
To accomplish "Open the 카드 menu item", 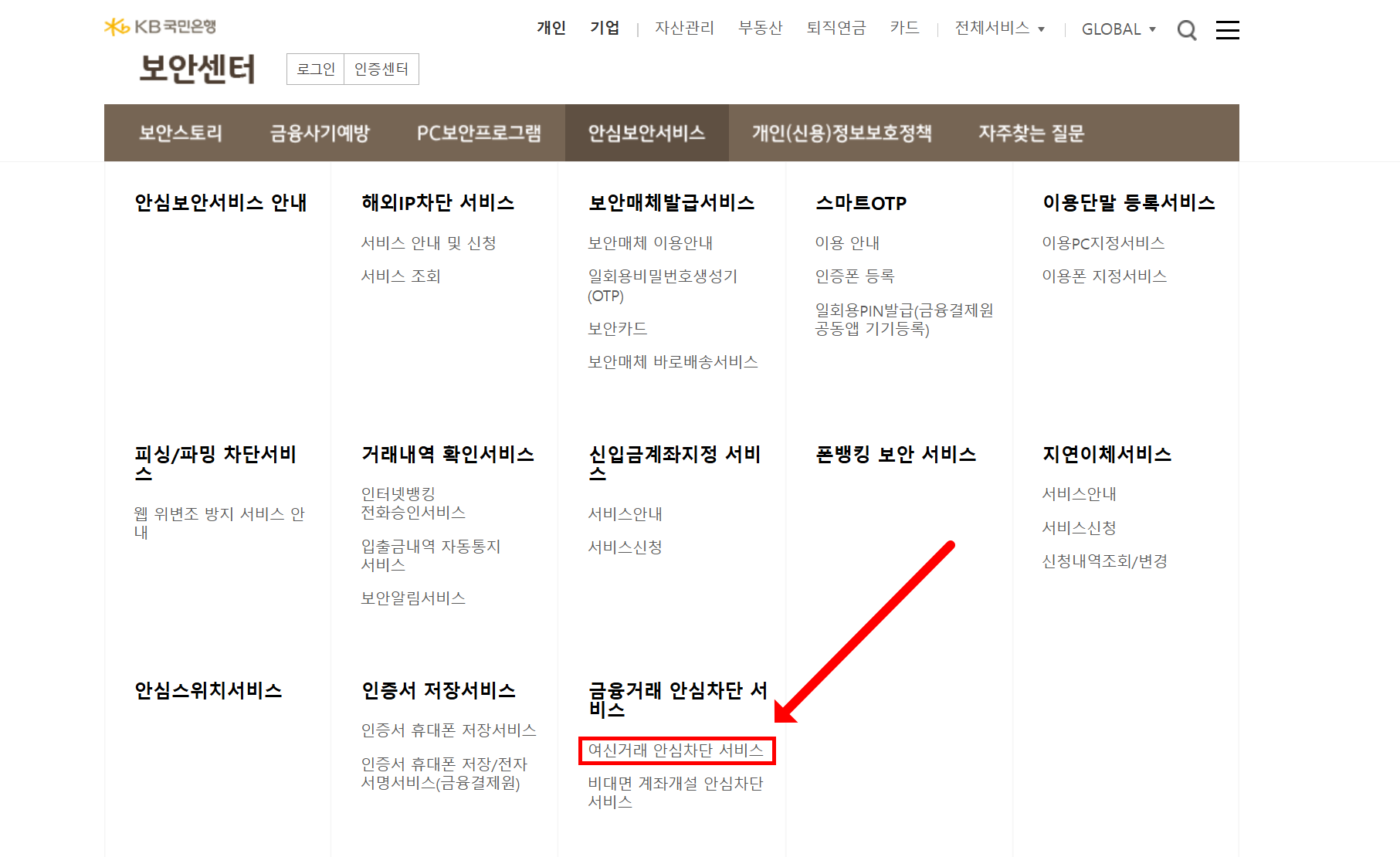I will click(904, 28).
